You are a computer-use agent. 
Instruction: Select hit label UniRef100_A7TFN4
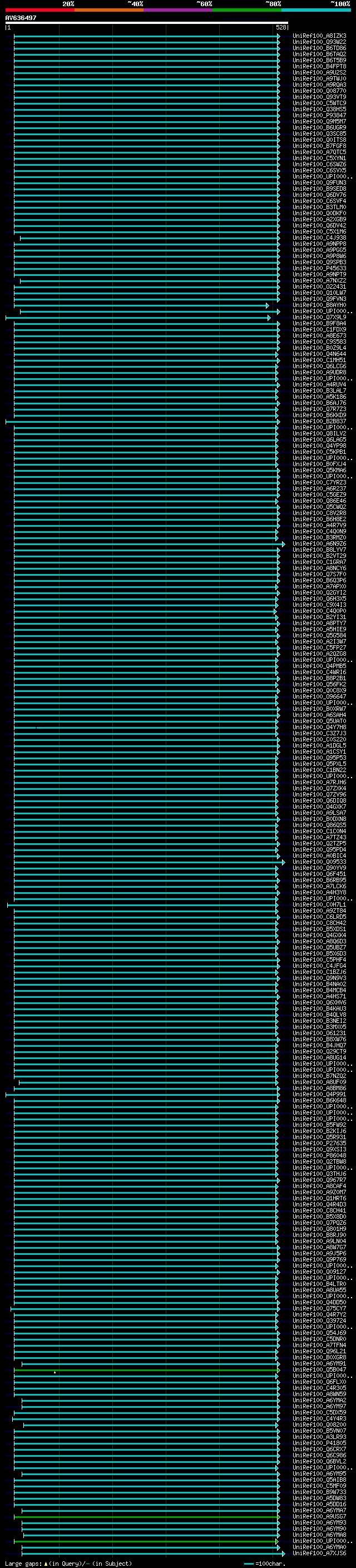tap(319, 1345)
